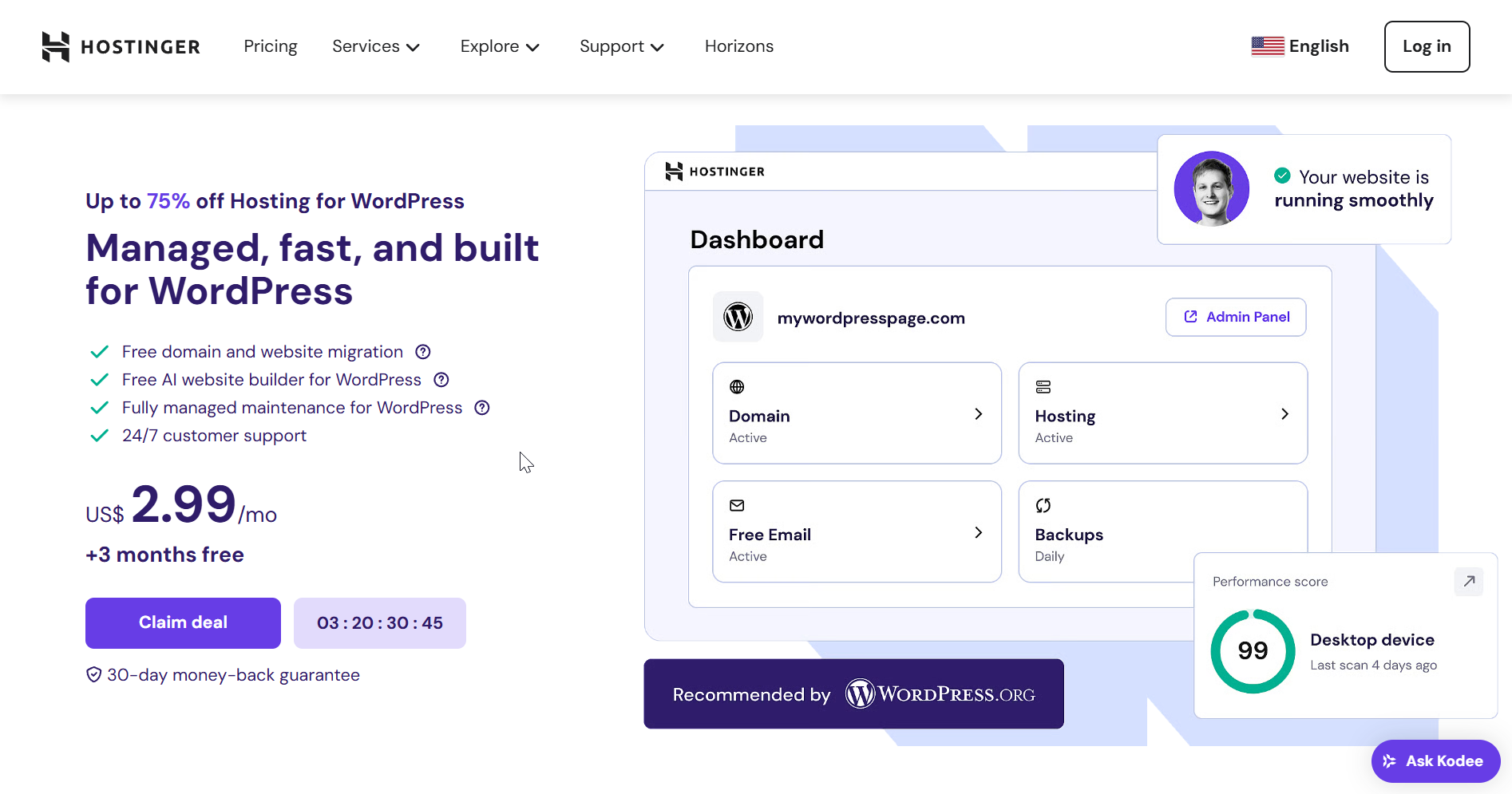Screen dimensions: 1512x794
Task: Click the Dashboard heading
Action: [757, 239]
